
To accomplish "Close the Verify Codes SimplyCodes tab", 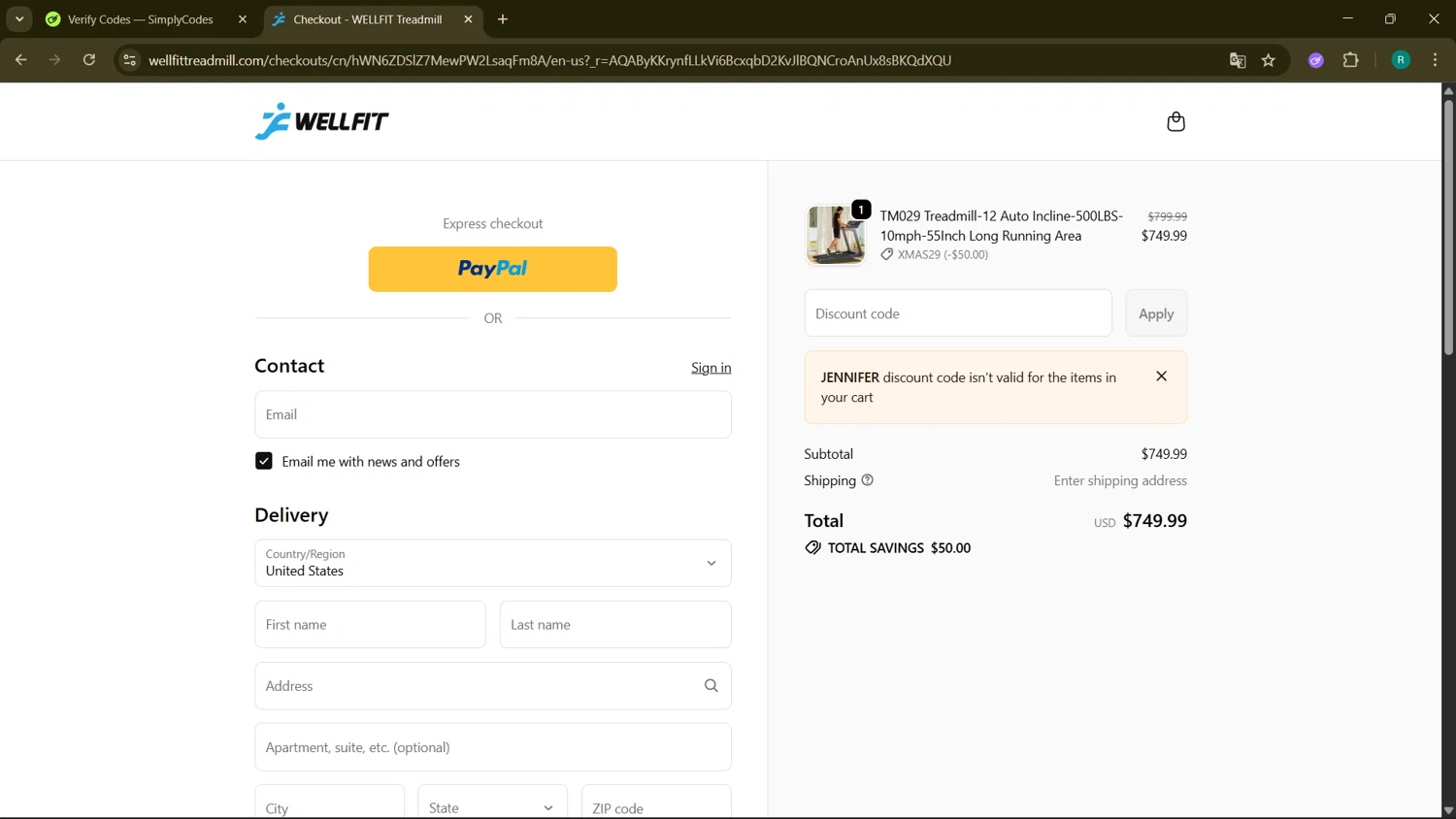I will 243,19.
